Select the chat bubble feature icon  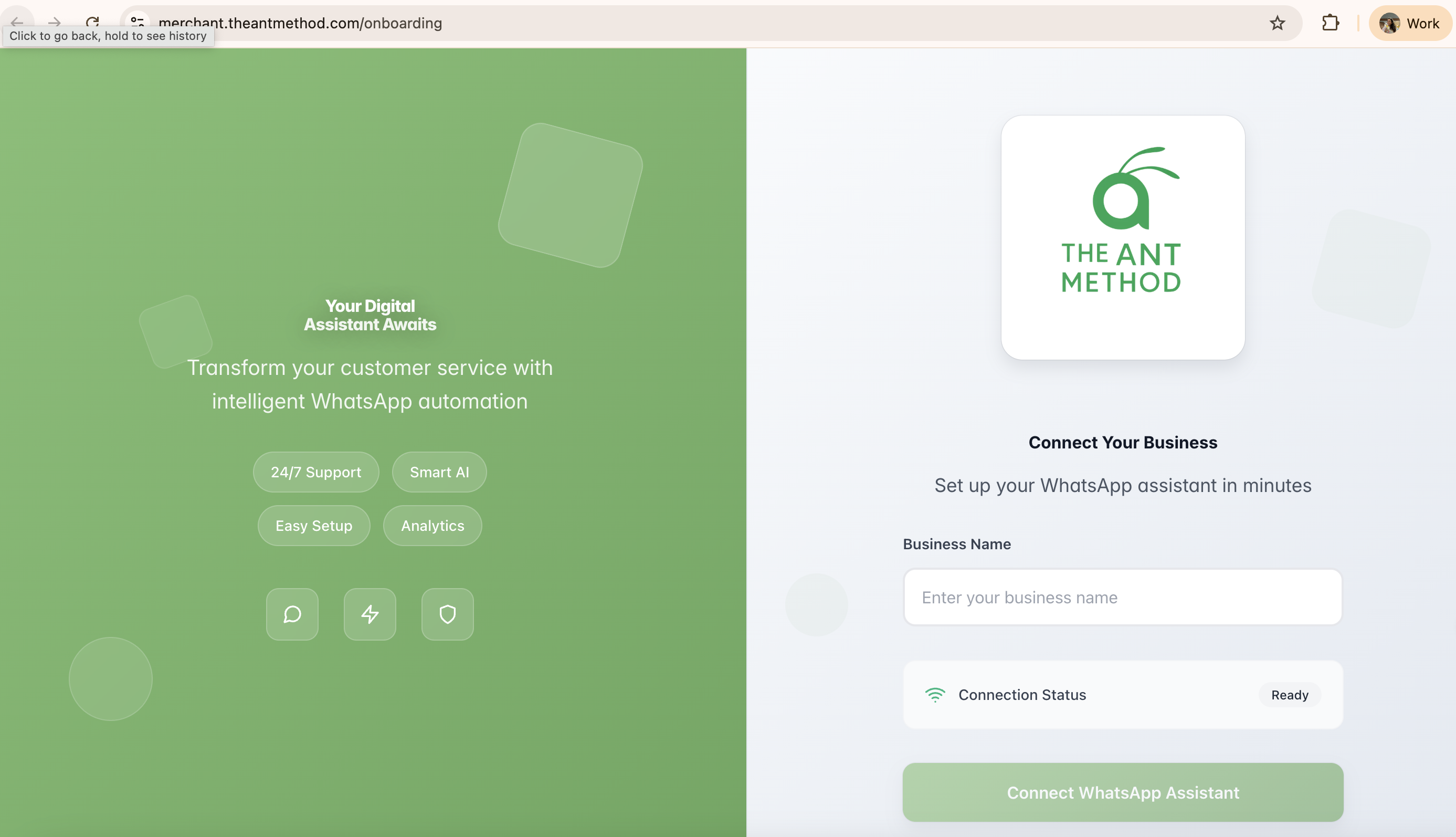[x=292, y=614]
